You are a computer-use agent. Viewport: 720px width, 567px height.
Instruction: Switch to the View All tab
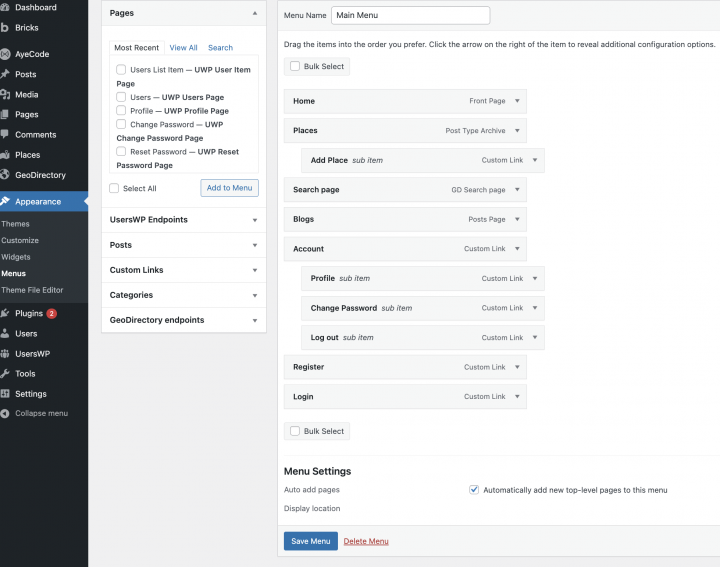[x=183, y=48]
